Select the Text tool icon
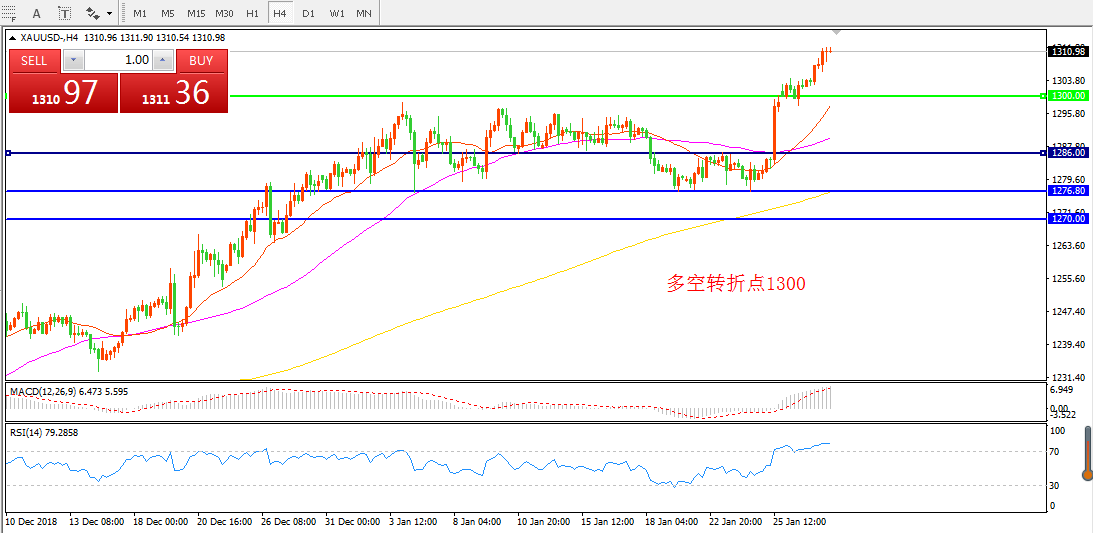This screenshot has width=1093, height=533. (x=38, y=14)
